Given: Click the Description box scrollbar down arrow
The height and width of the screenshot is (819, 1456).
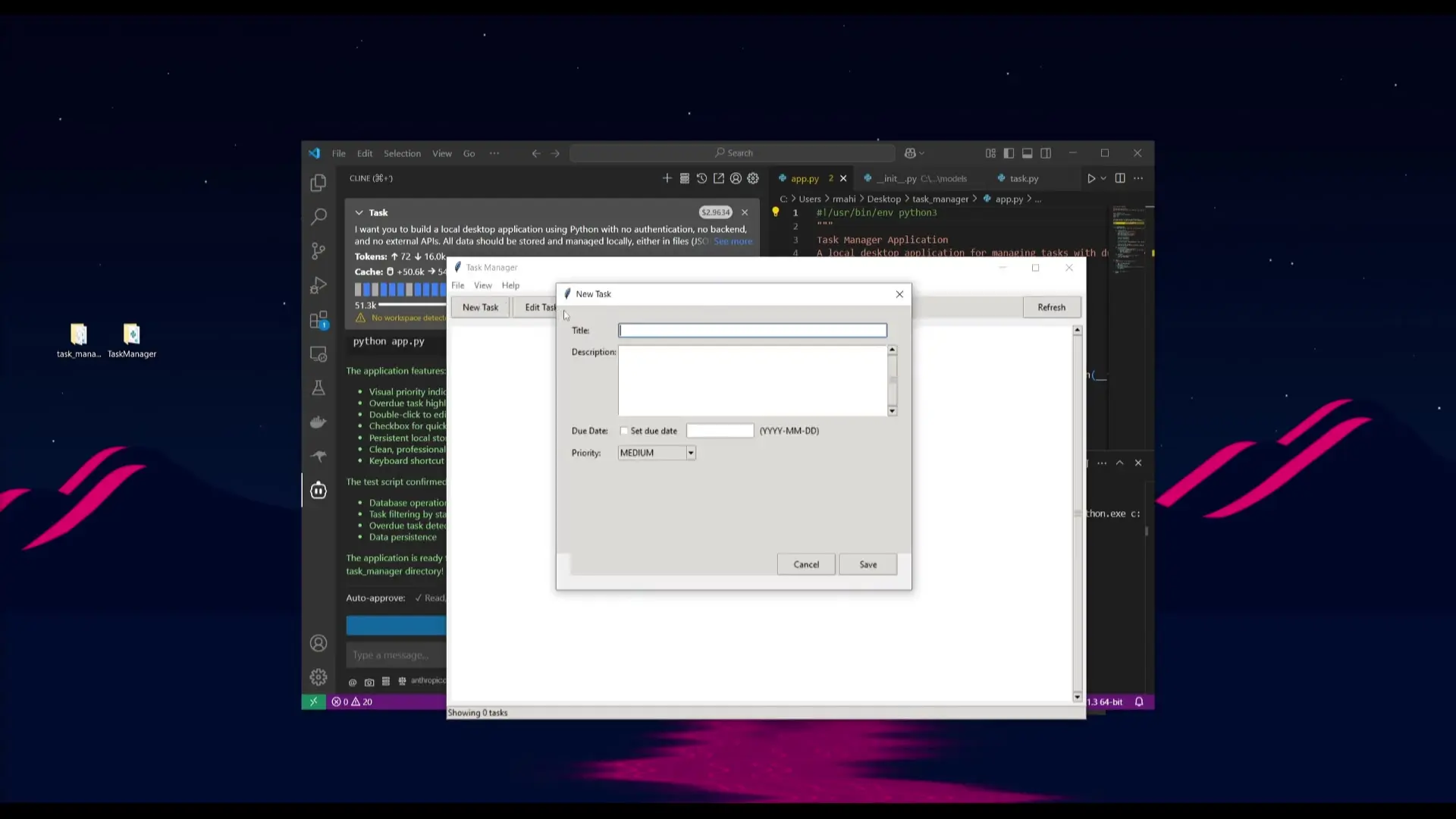Looking at the screenshot, I should [892, 411].
